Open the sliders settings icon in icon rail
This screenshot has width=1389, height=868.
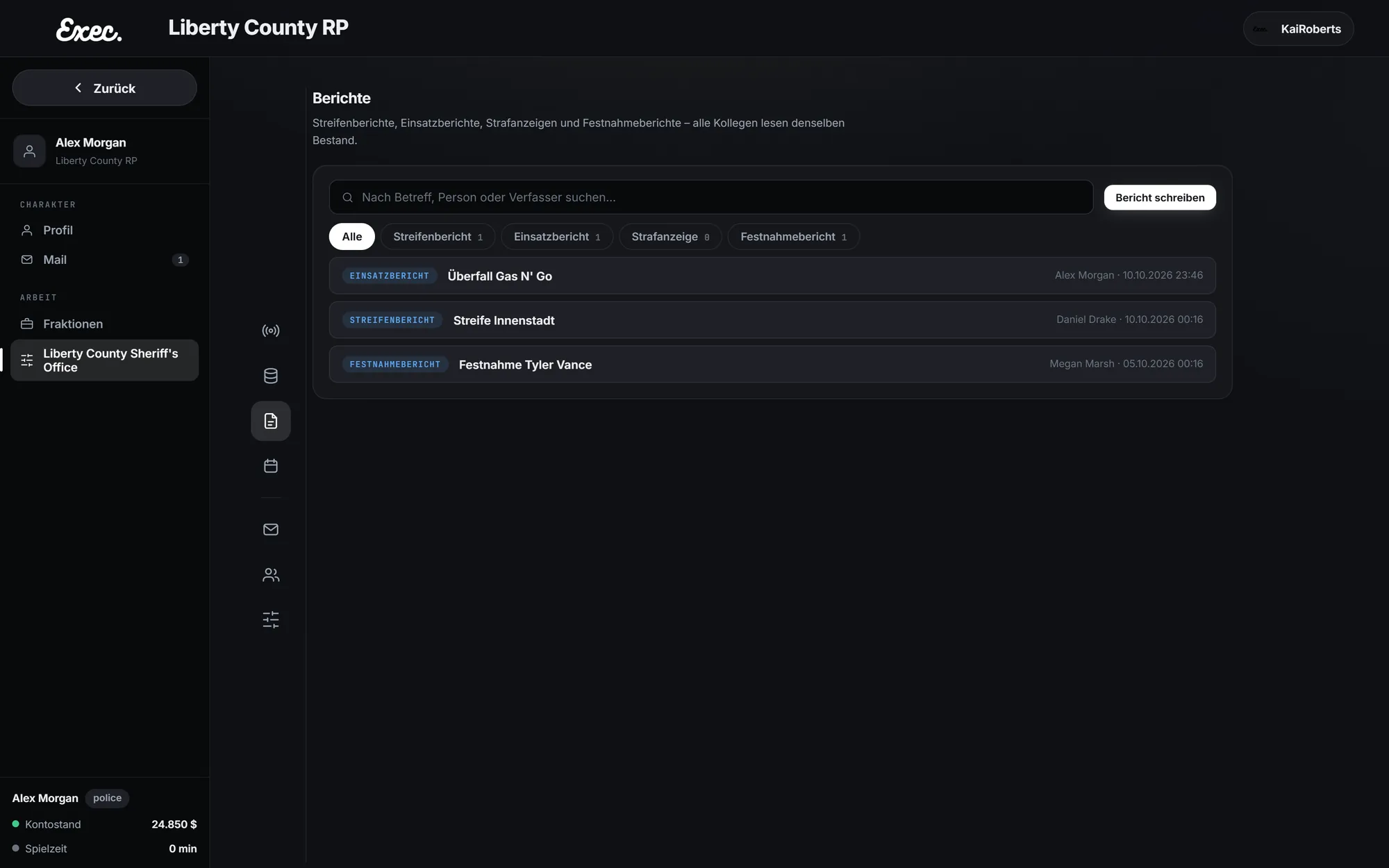(x=271, y=619)
